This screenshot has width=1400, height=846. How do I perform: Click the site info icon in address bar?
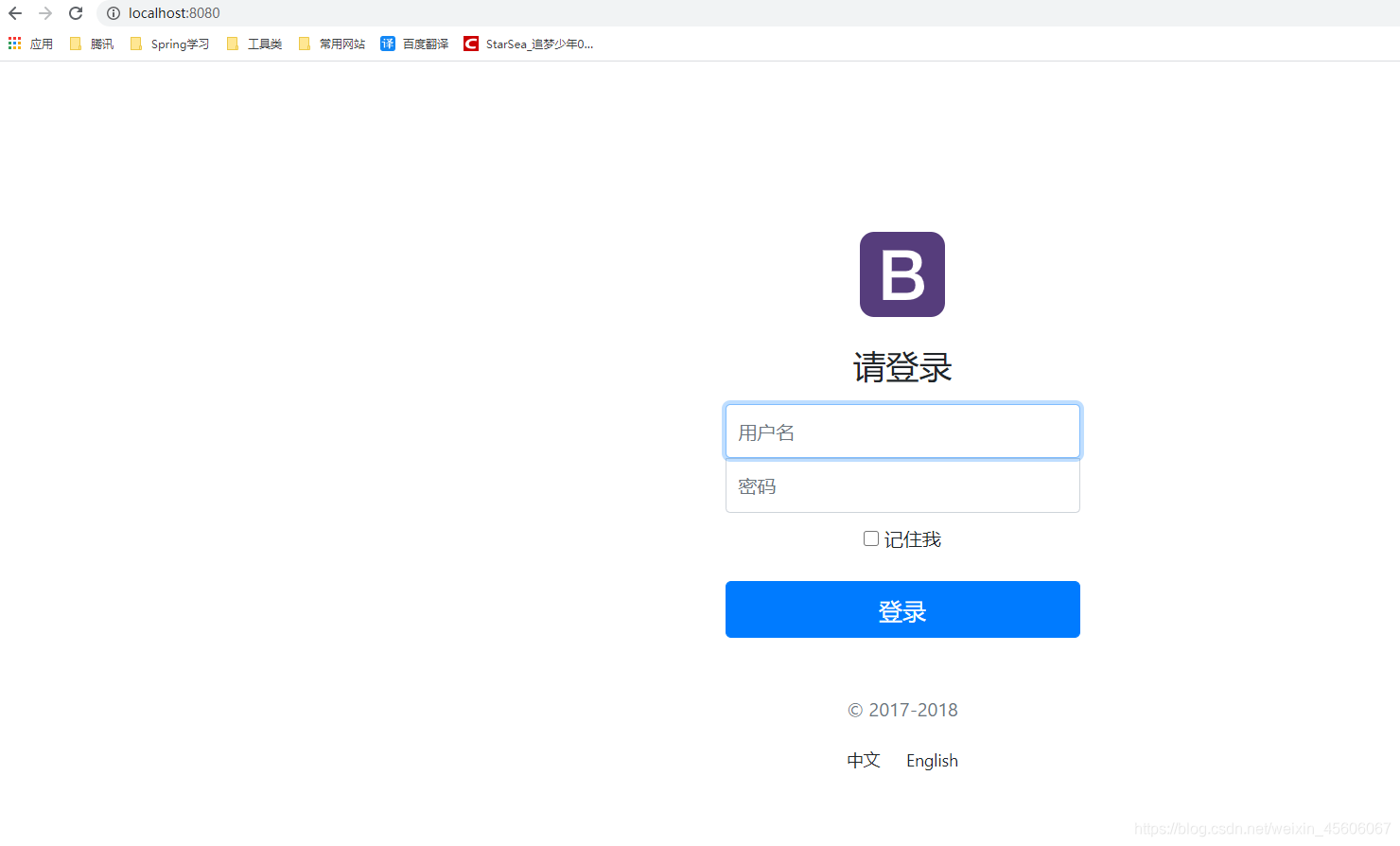pos(114,13)
